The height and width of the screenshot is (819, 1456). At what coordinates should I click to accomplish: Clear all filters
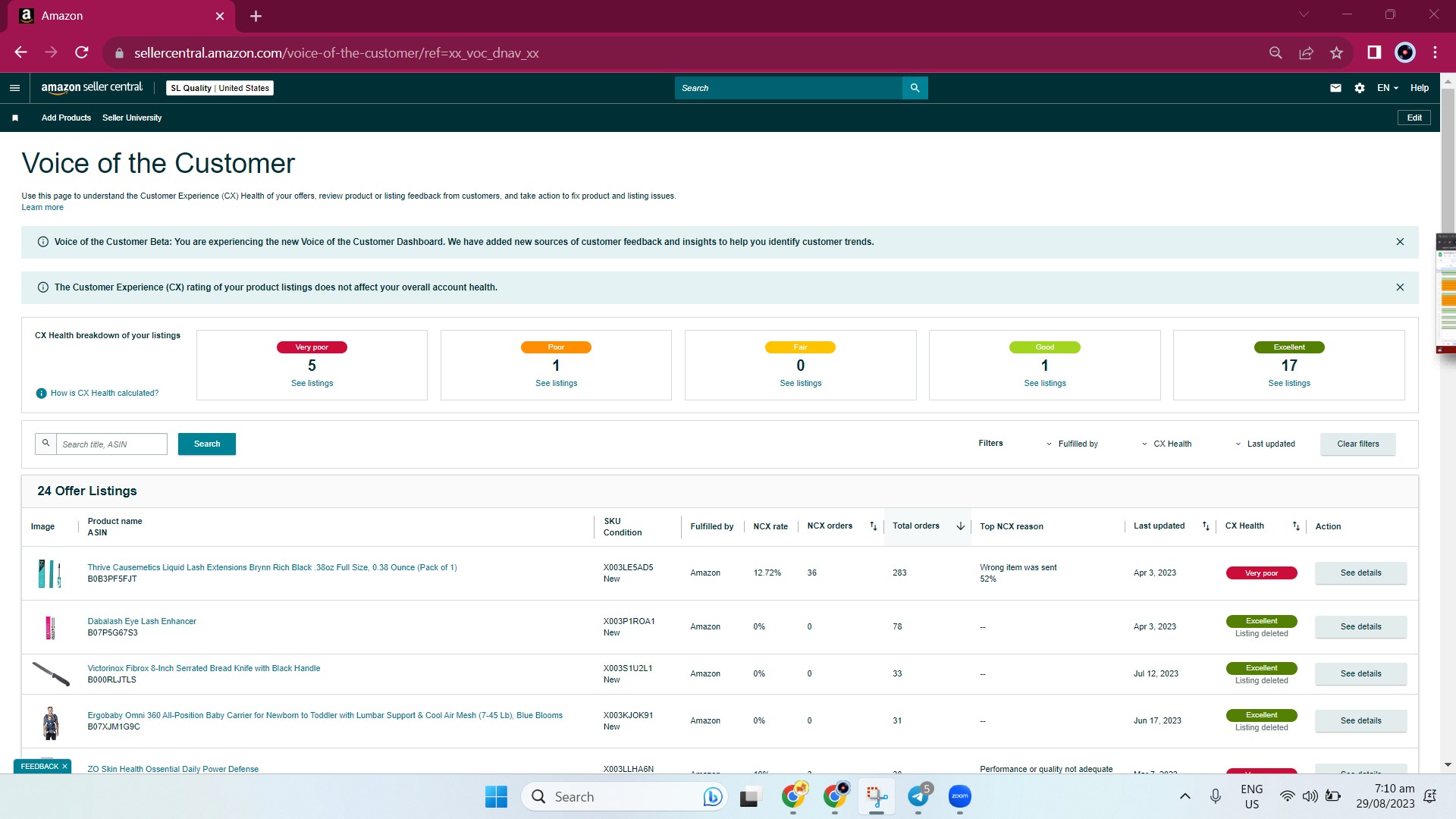point(1357,444)
